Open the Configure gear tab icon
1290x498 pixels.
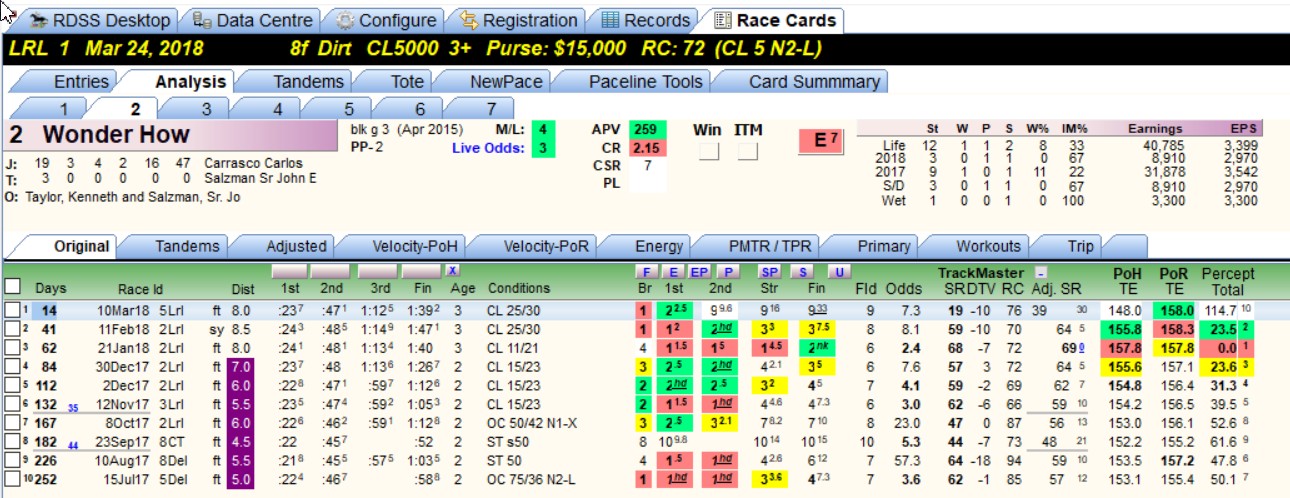pos(344,20)
